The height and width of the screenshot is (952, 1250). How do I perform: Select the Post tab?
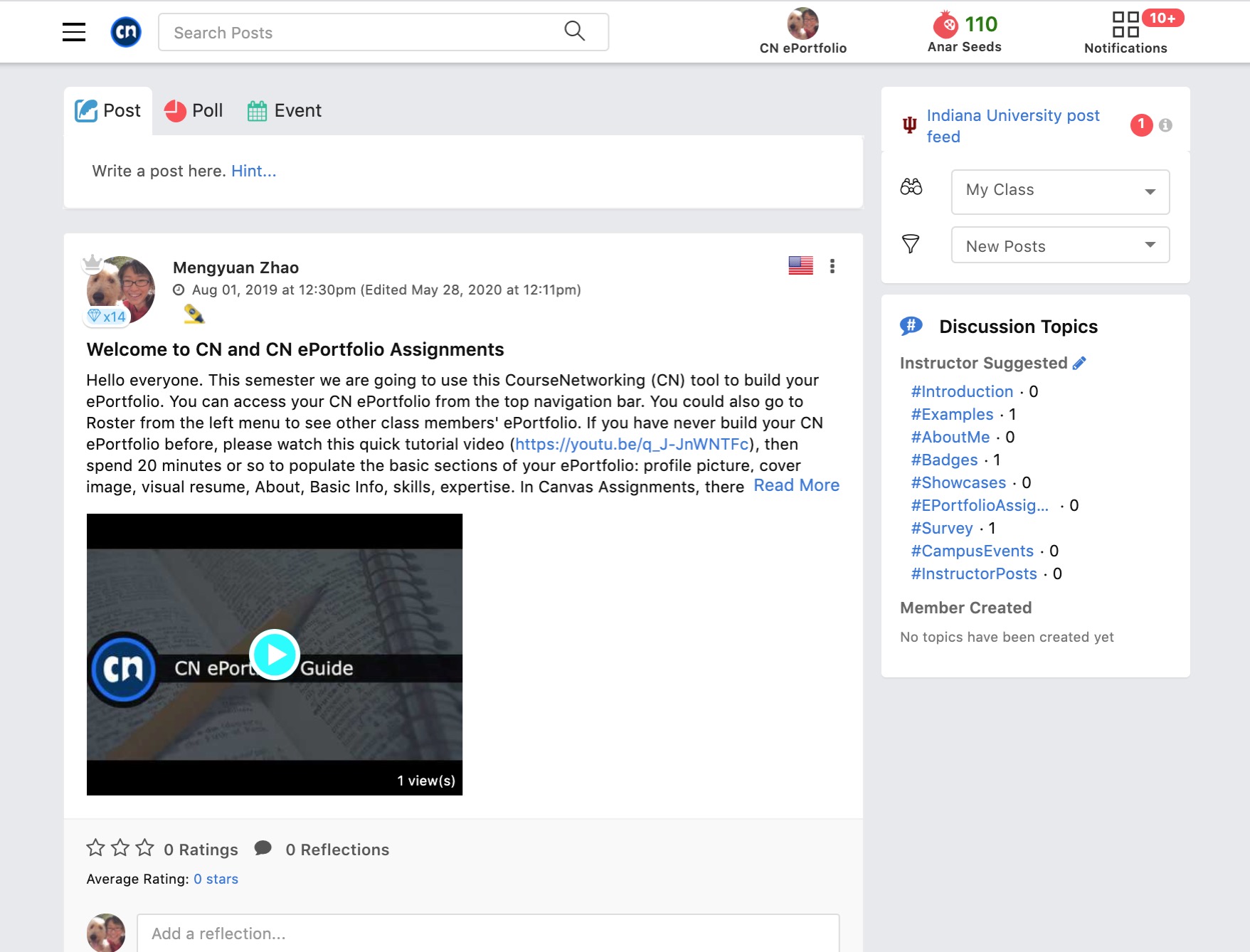click(x=108, y=111)
